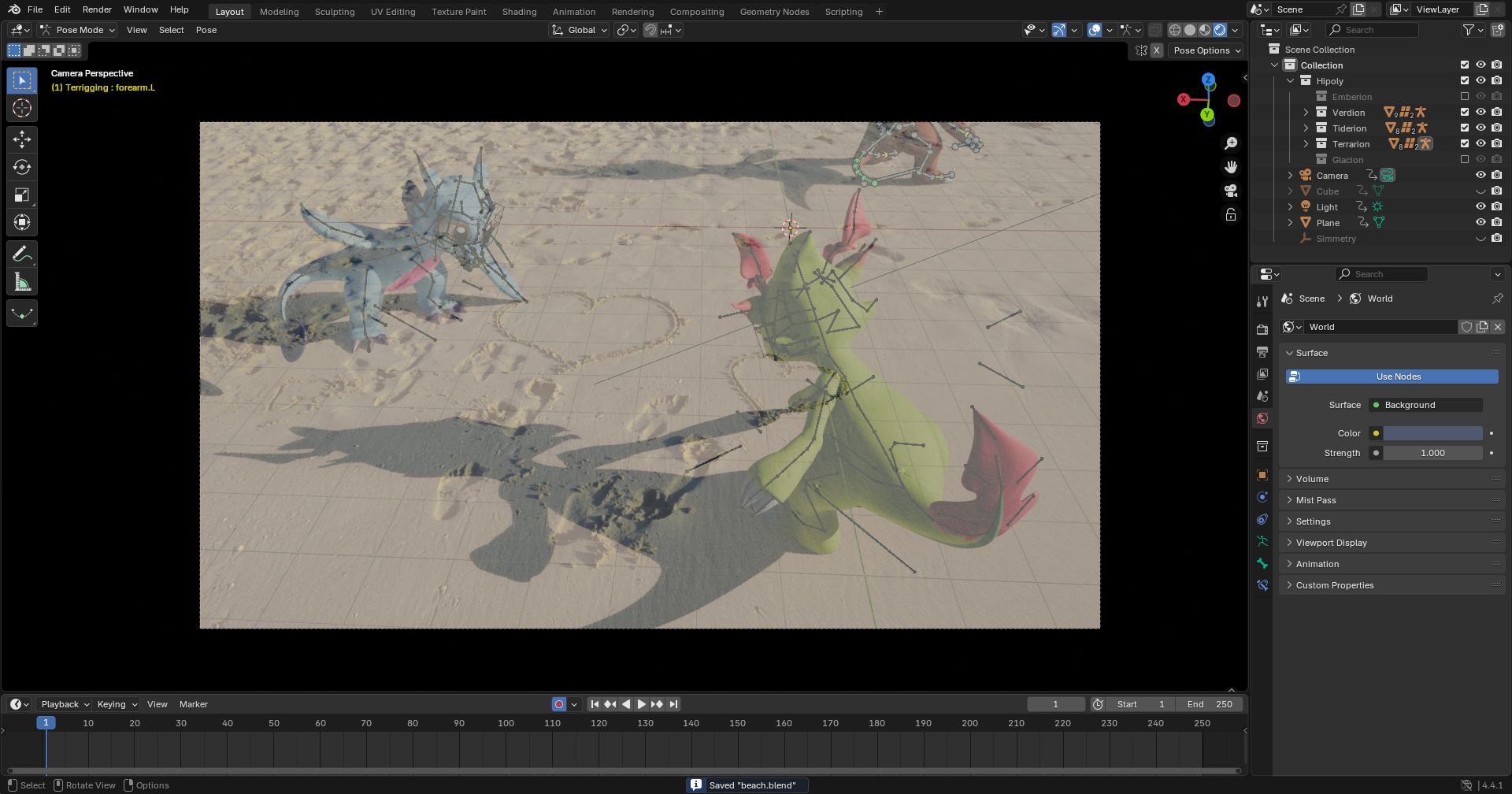Screen dimensions: 1512x794
Task: Open the Pose Options dropdown
Action: pos(1206,50)
